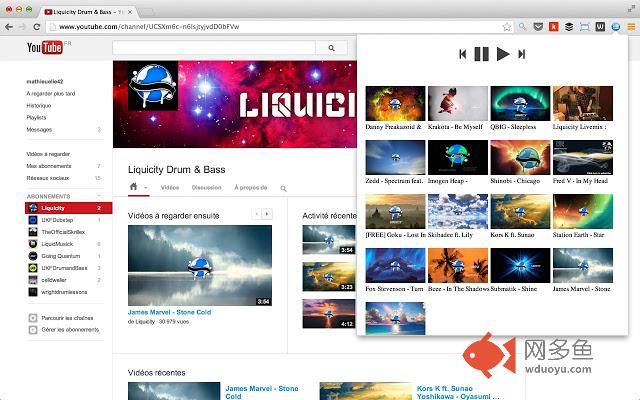
Task: Click the magnifier icon in address bar
Action: pyautogui.click(x=522, y=27)
